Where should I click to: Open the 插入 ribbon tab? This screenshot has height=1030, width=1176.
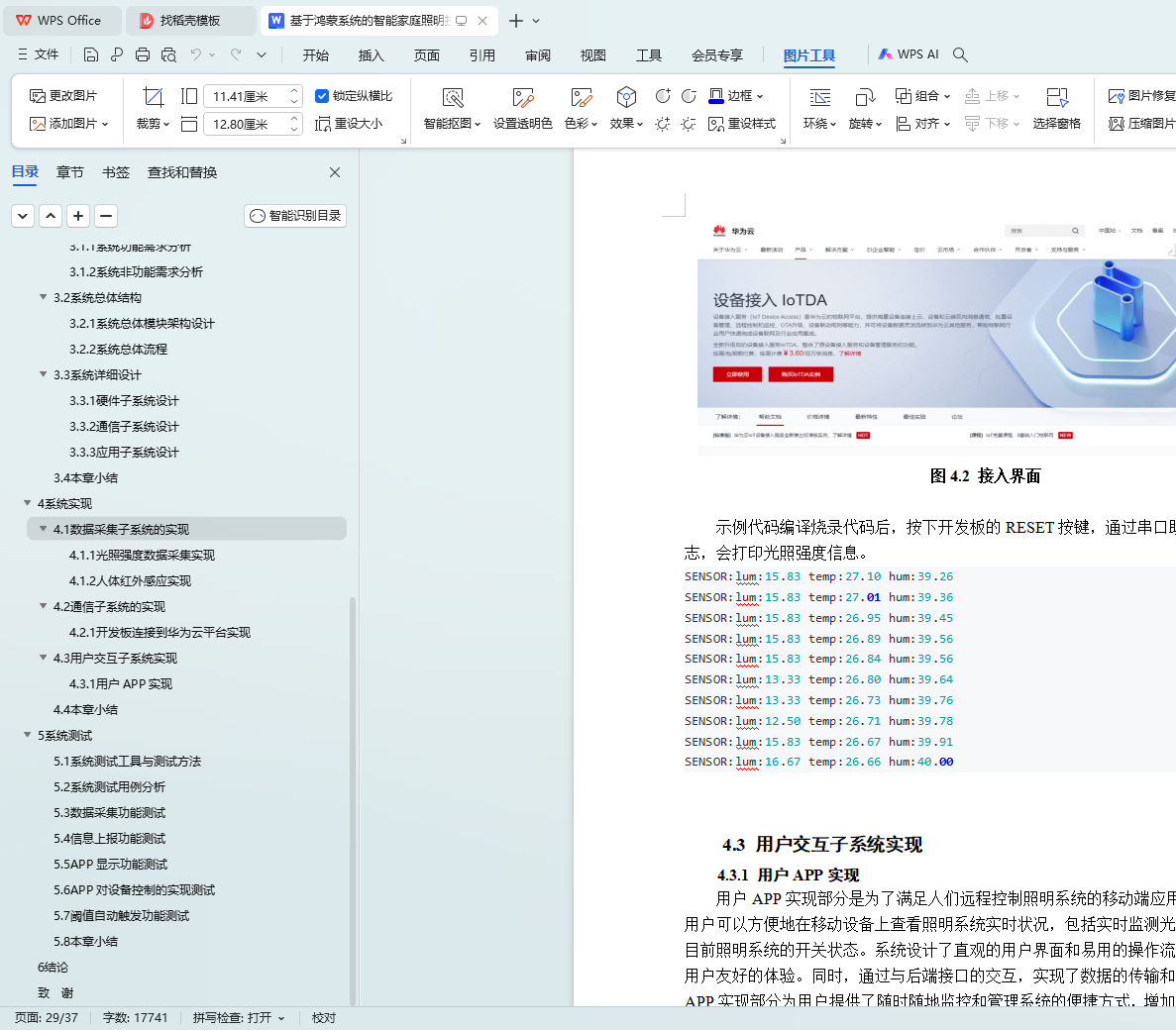(372, 54)
